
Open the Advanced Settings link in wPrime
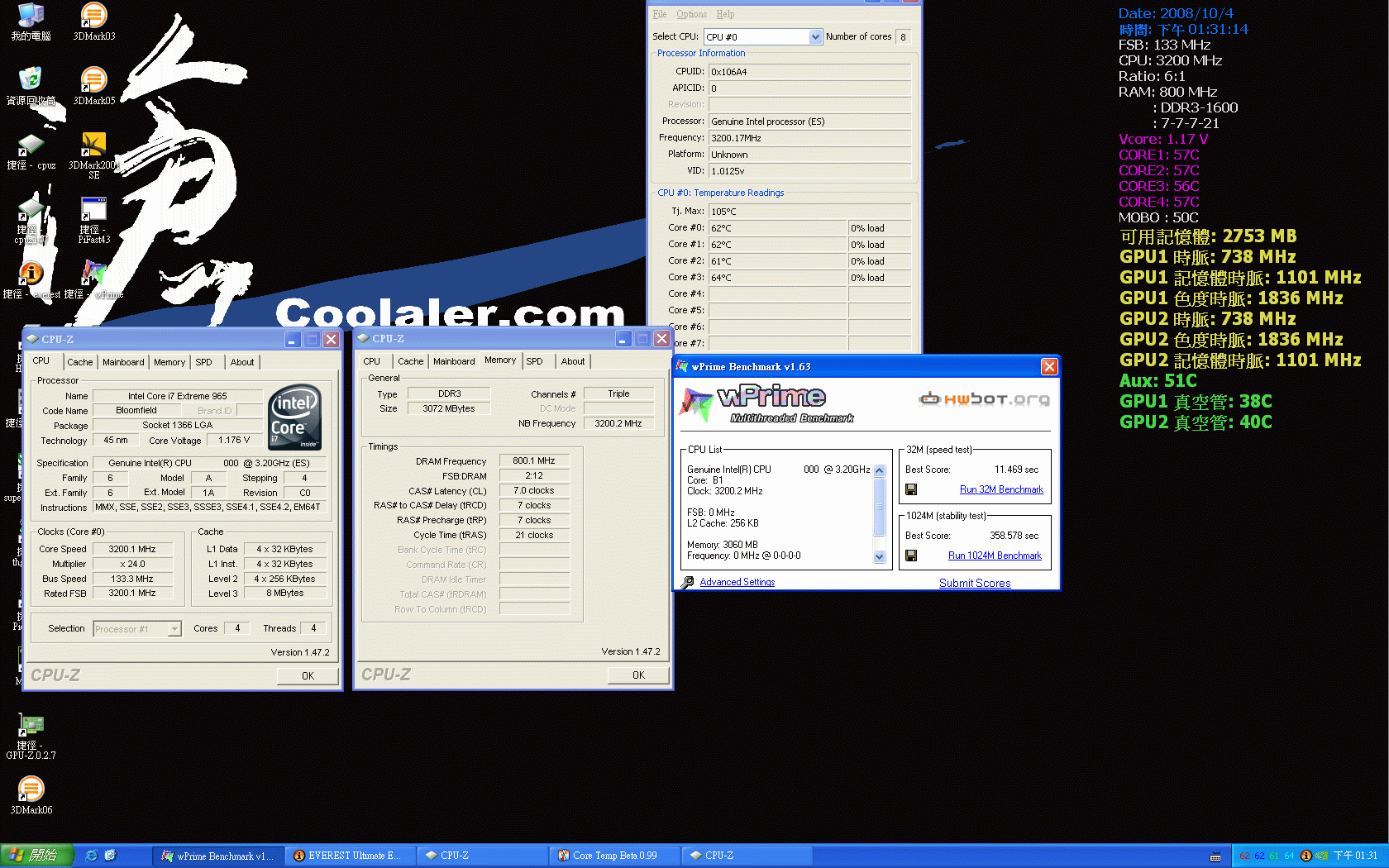(x=737, y=582)
